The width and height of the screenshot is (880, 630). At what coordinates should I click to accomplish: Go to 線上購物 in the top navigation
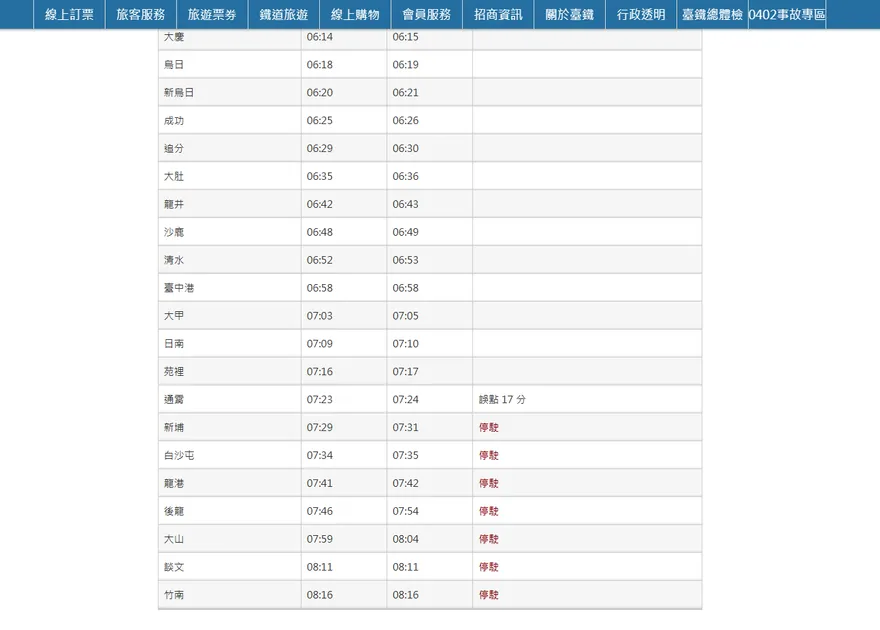click(x=355, y=15)
